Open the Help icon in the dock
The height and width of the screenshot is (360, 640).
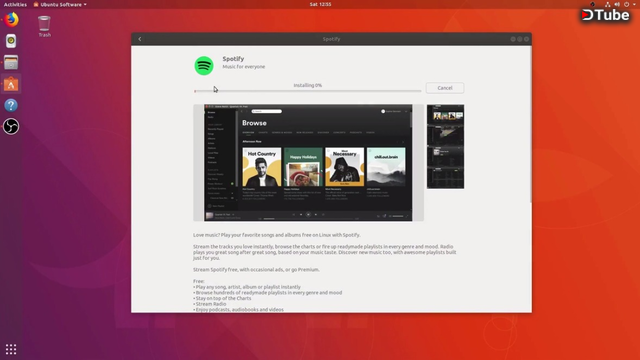pos(11,105)
